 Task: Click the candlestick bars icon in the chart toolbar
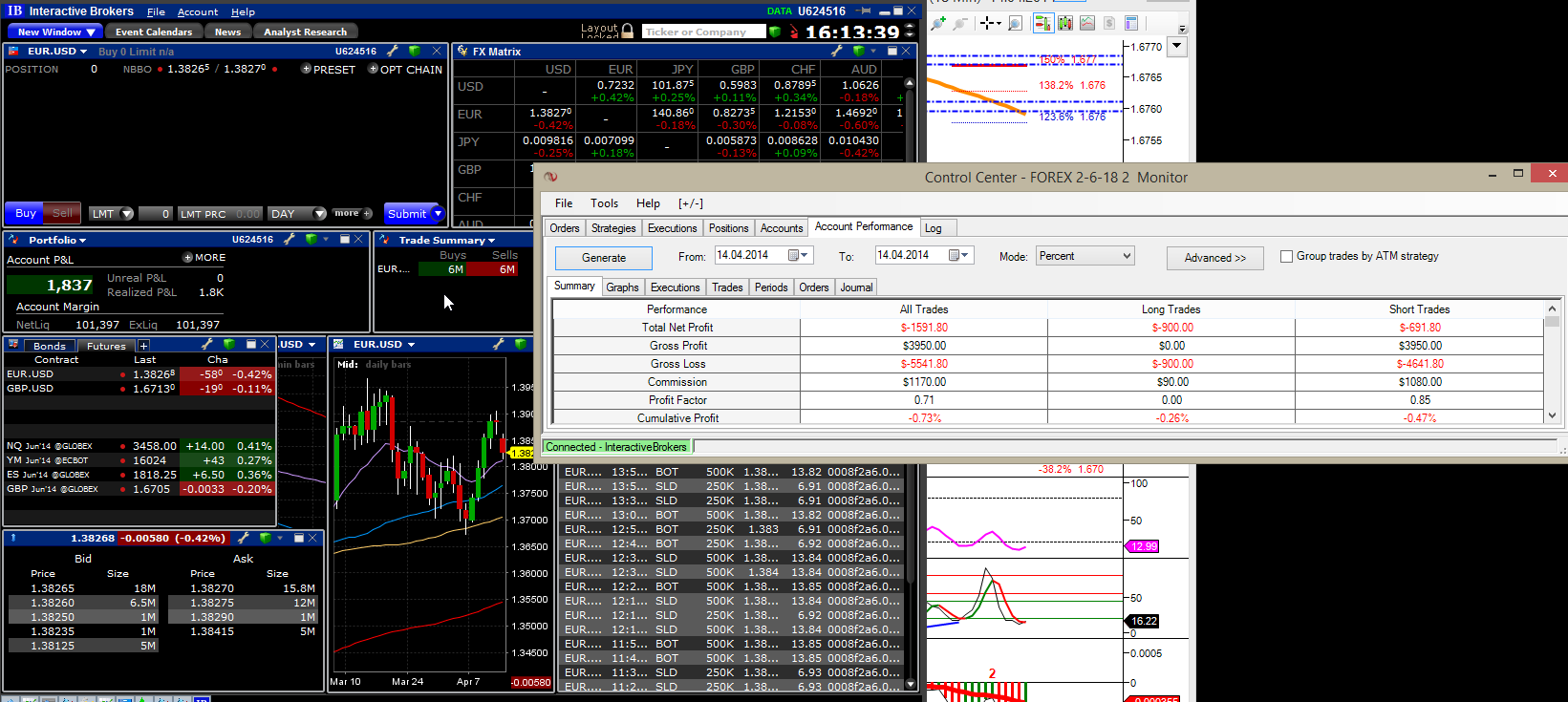tap(1064, 23)
